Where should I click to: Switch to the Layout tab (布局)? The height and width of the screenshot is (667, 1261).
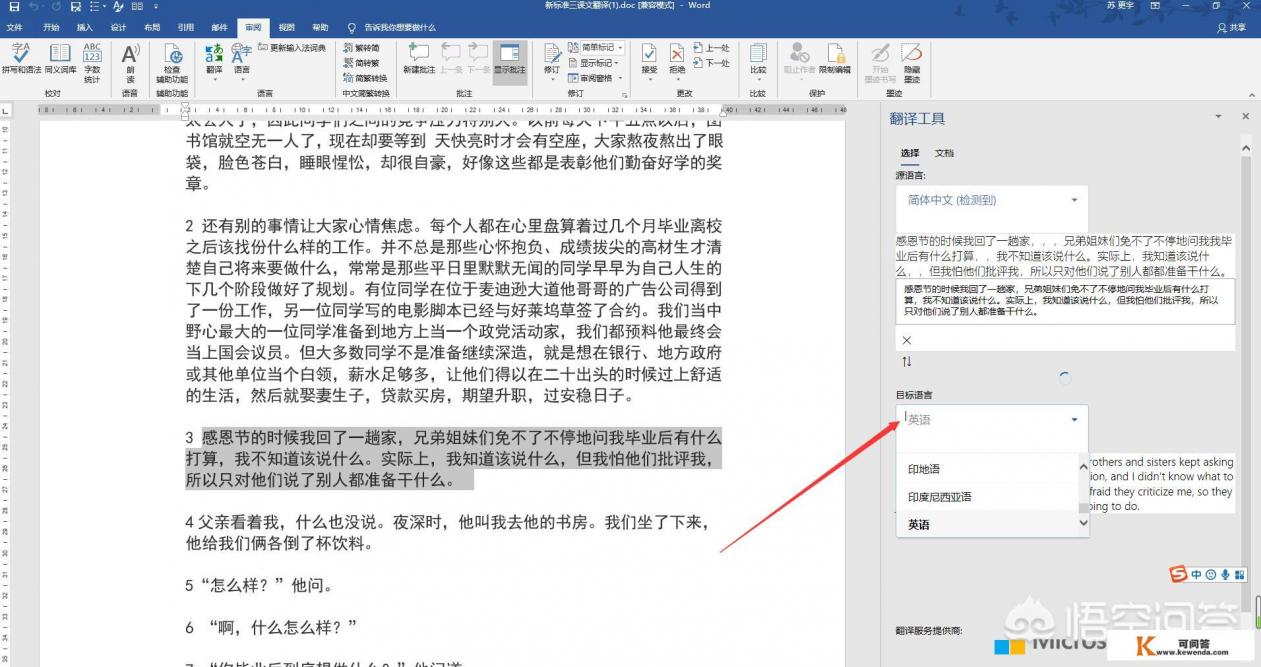click(152, 27)
